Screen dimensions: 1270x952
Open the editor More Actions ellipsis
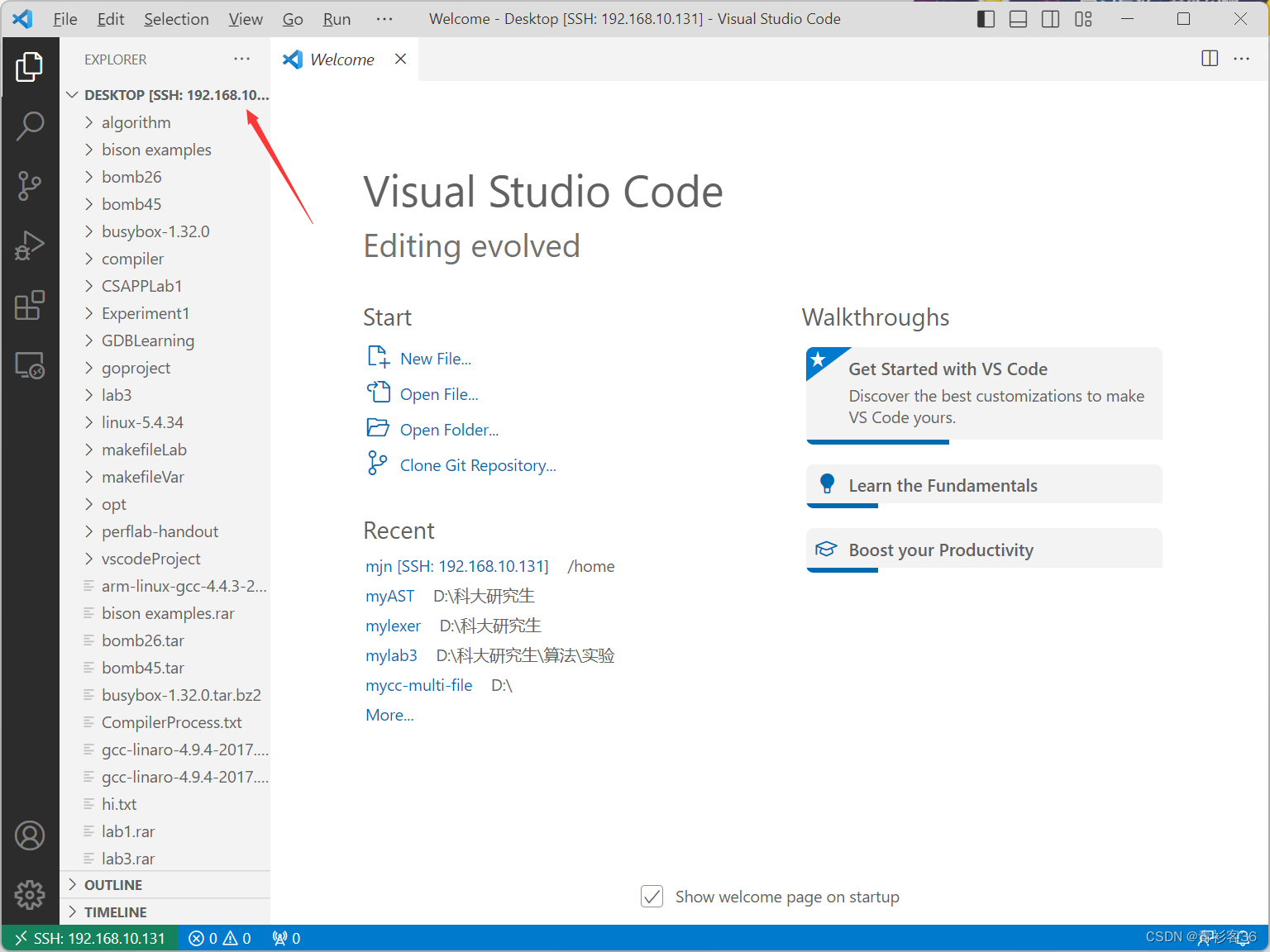1241,58
